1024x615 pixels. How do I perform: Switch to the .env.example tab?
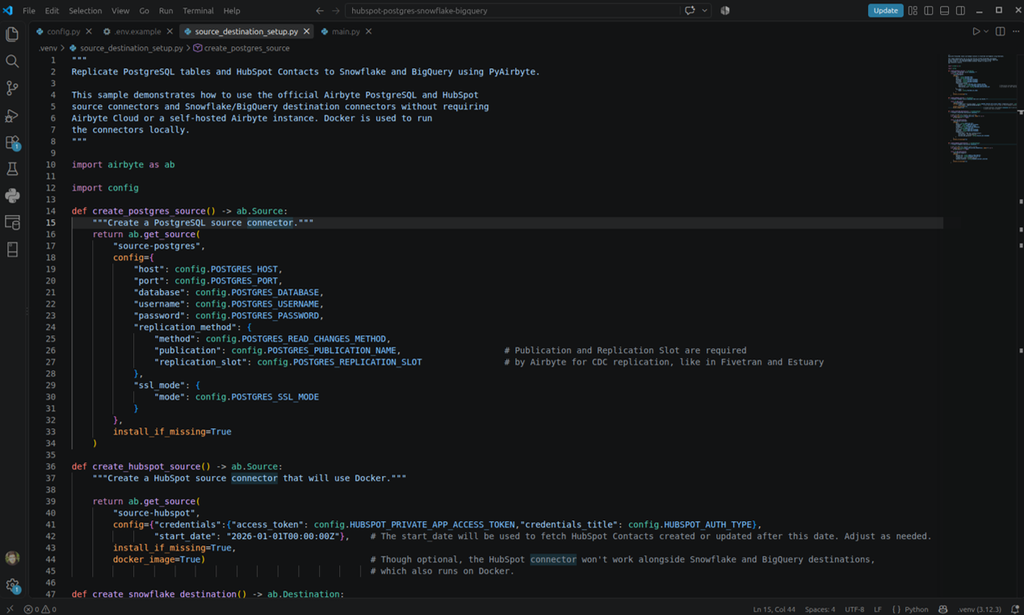pos(136,31)
